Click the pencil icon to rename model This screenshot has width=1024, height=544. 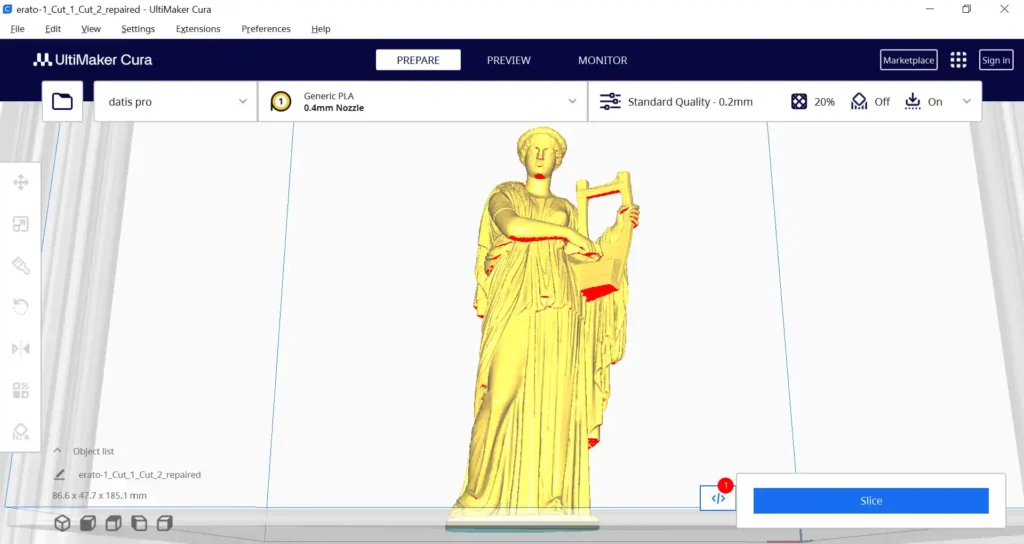point(59,474)
